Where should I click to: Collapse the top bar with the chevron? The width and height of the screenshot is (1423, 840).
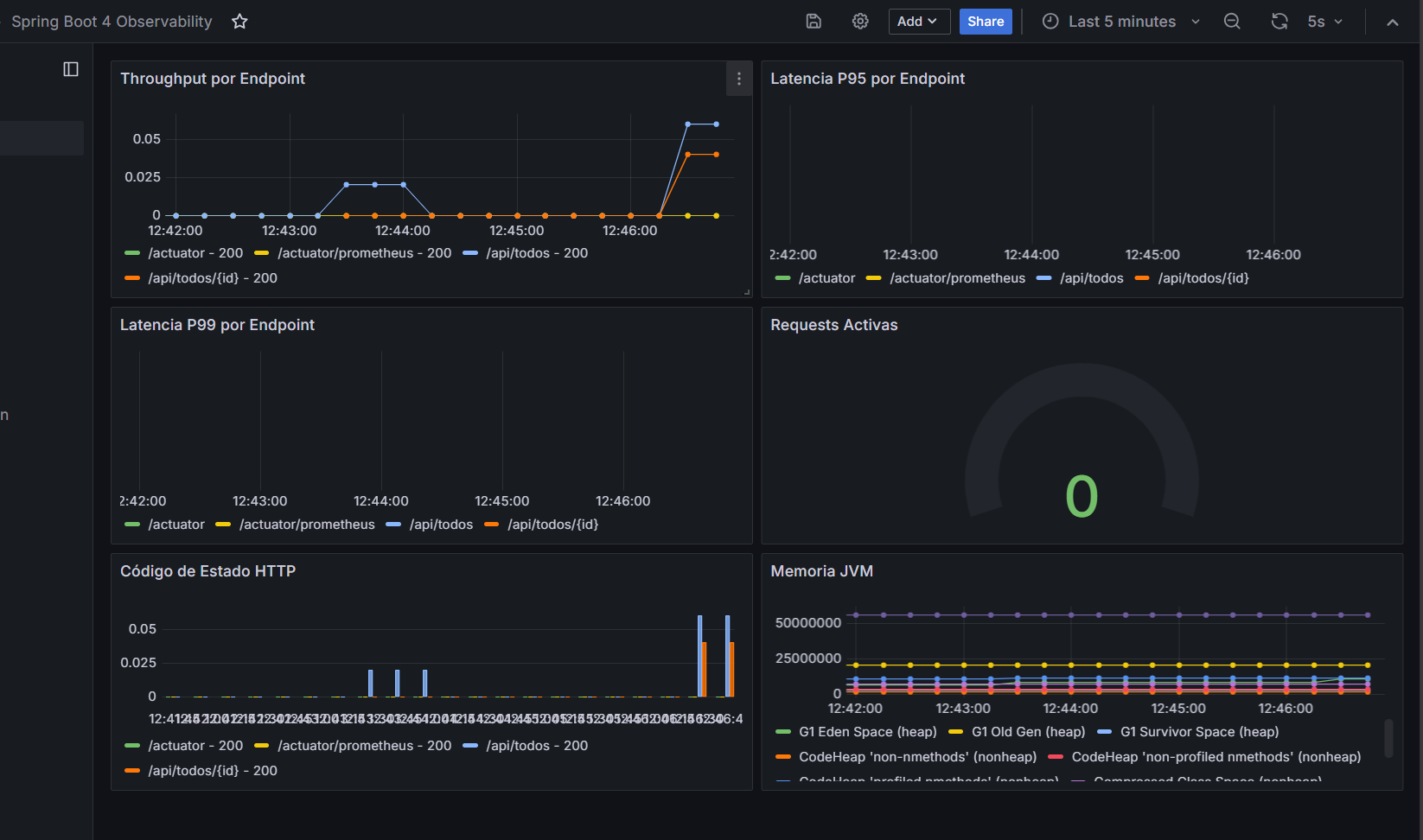[x=1393, y=21]
